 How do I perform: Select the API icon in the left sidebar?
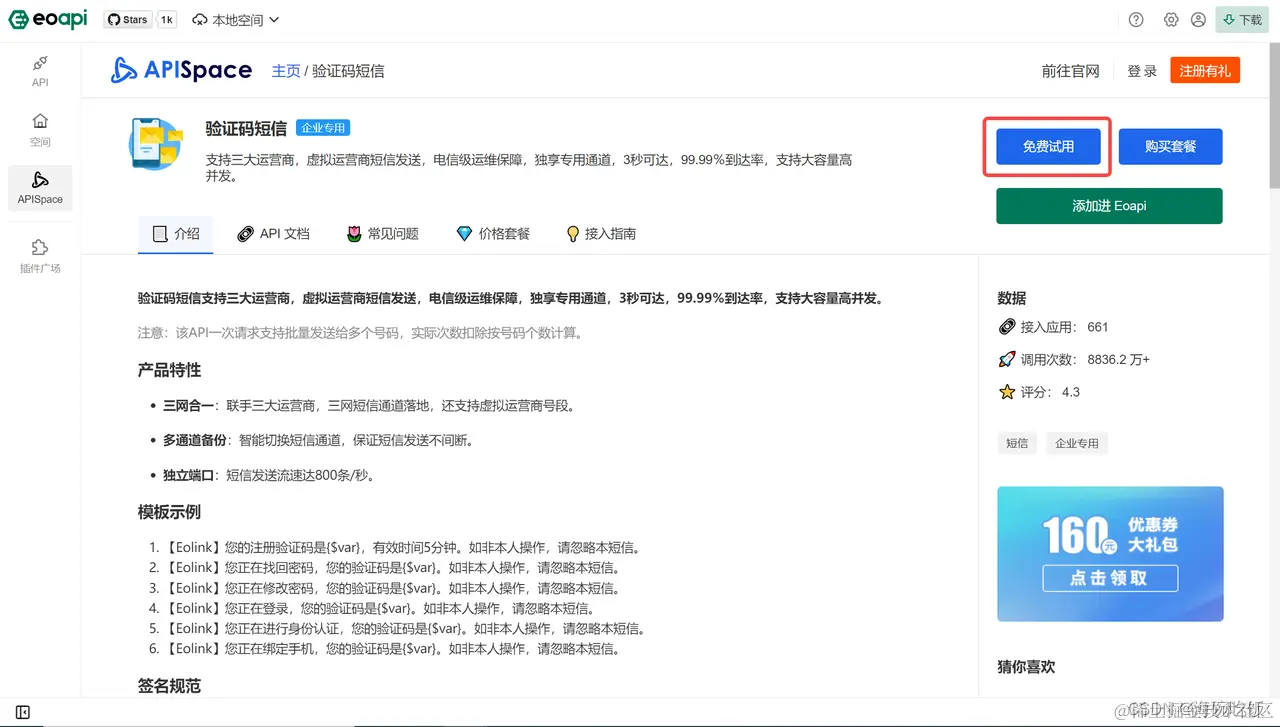40,70
